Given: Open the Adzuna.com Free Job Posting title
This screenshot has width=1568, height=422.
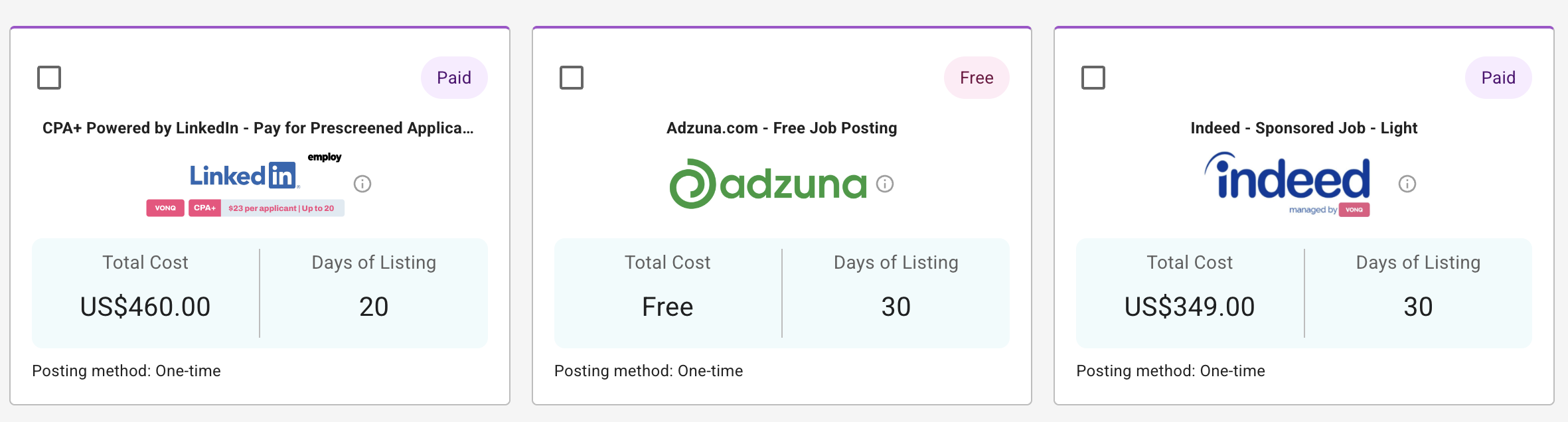Looking at the screenshot, I should click(x=781, y=127).
